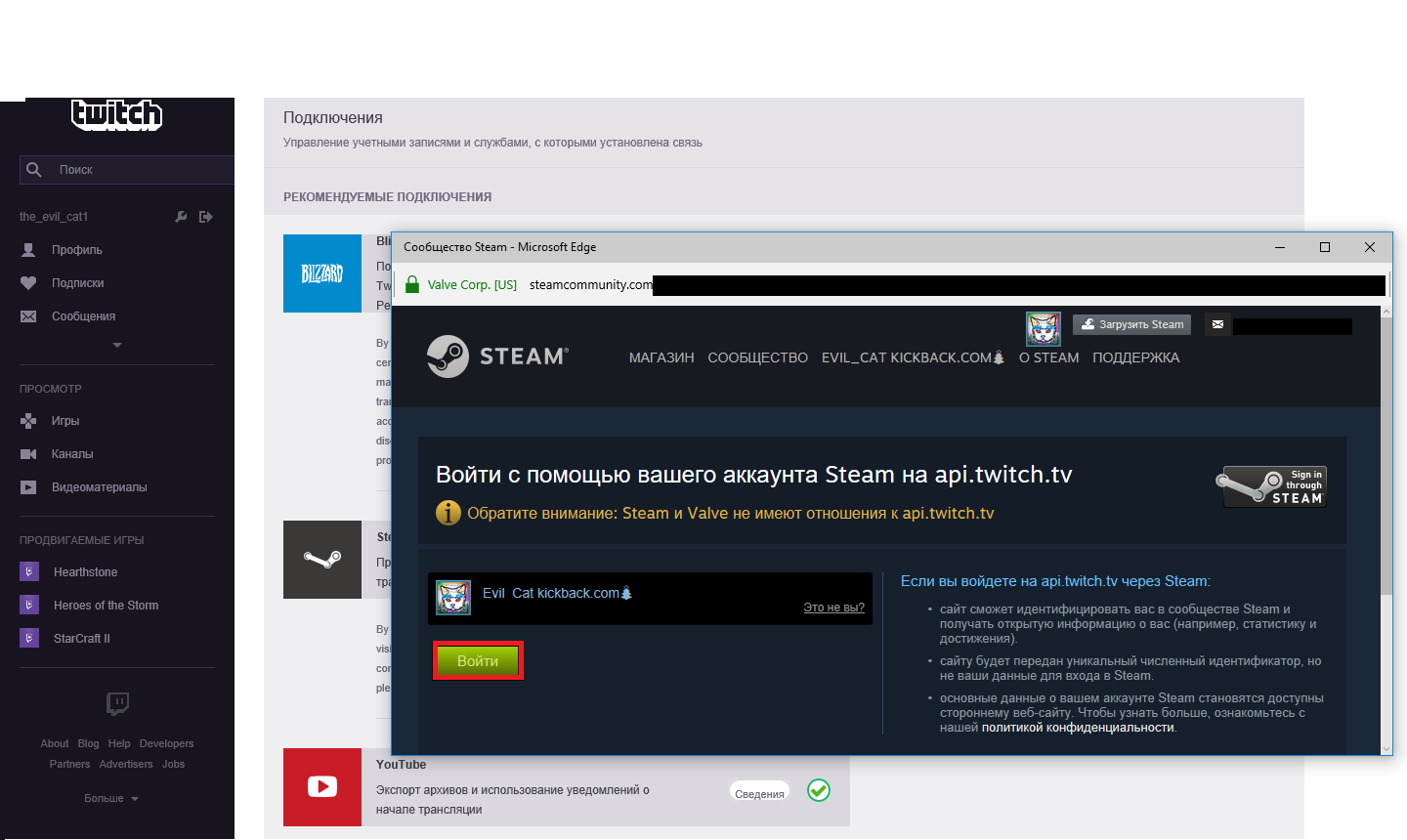Click the Sign in through Steam badge

[x=1270, y=486]
